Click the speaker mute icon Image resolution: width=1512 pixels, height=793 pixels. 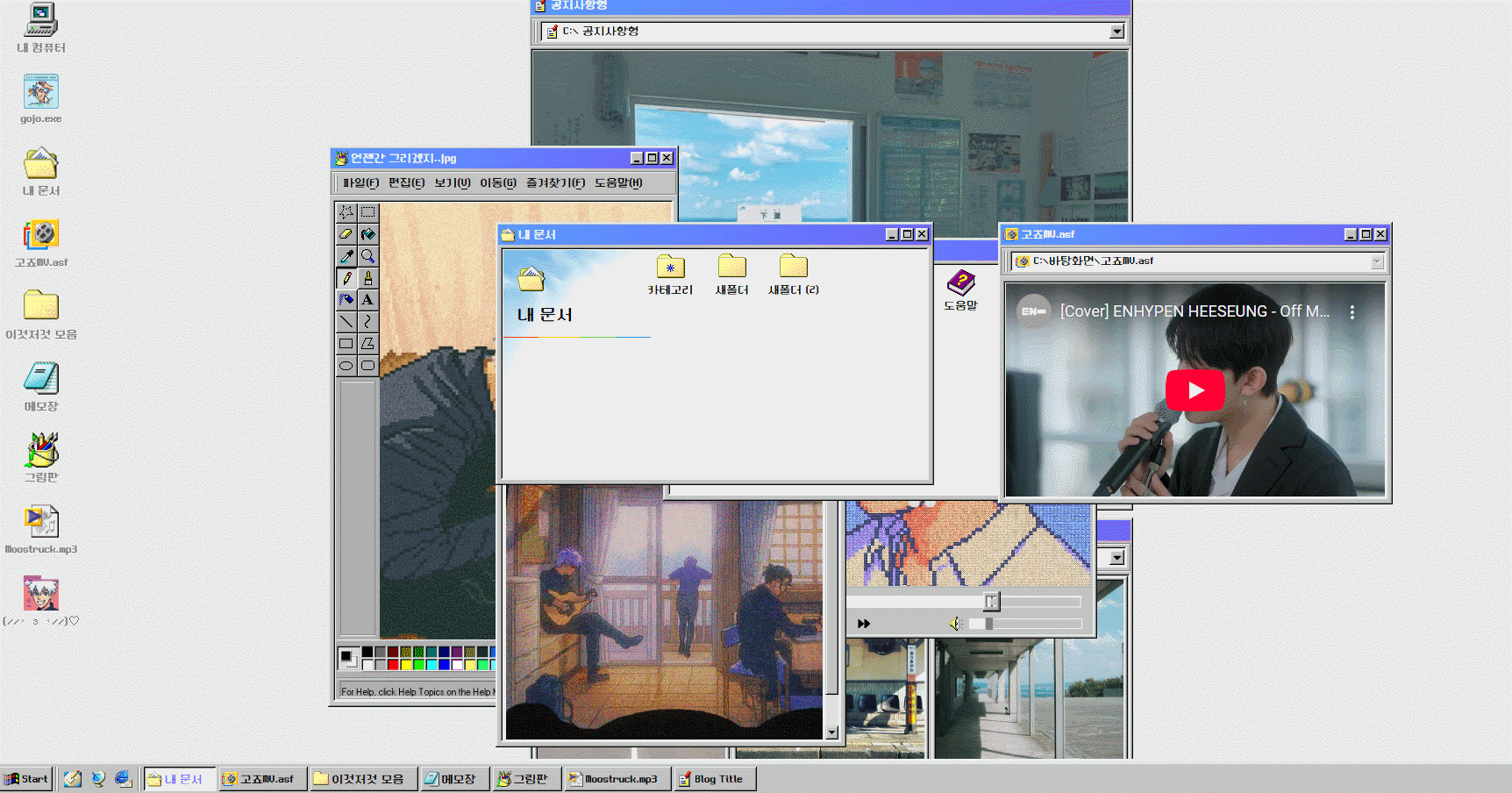click(x=955, y=624)
